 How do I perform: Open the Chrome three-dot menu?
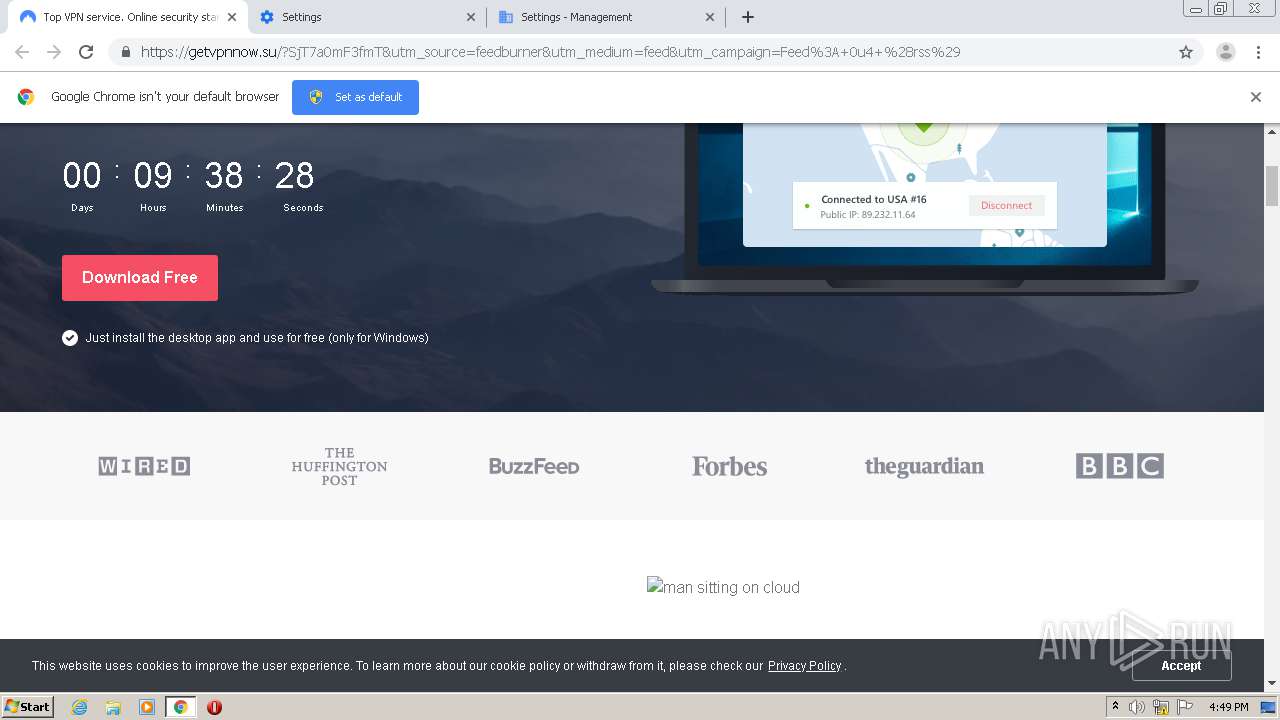pyautogui.click(x=1258, y=52)
